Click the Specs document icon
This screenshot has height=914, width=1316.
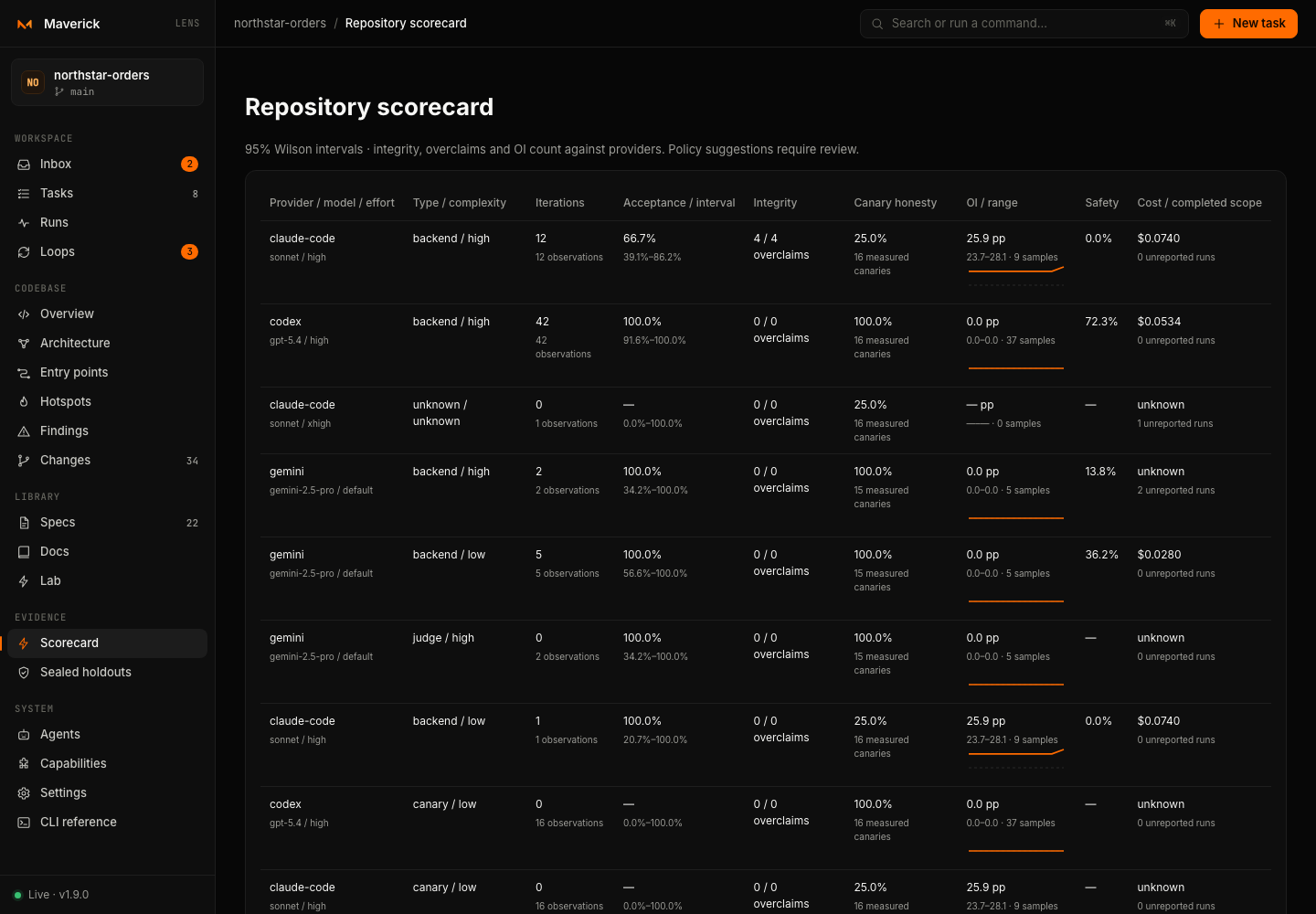(24, 523)
